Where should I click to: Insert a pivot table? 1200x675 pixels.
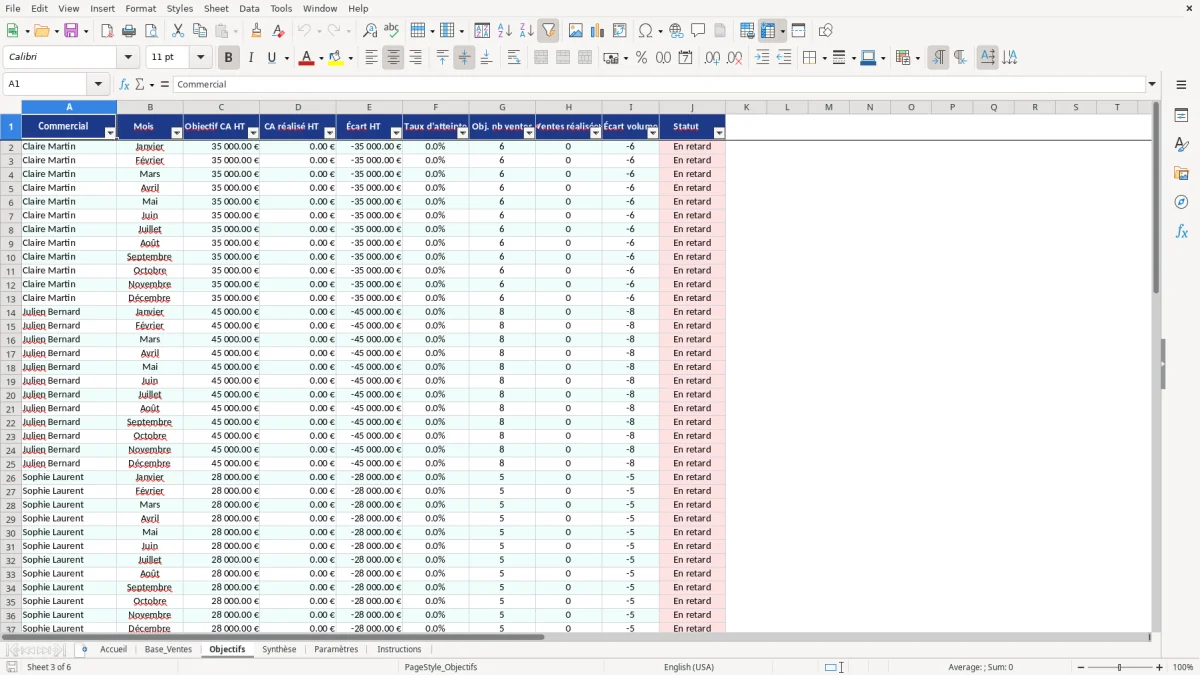point(620,31)
